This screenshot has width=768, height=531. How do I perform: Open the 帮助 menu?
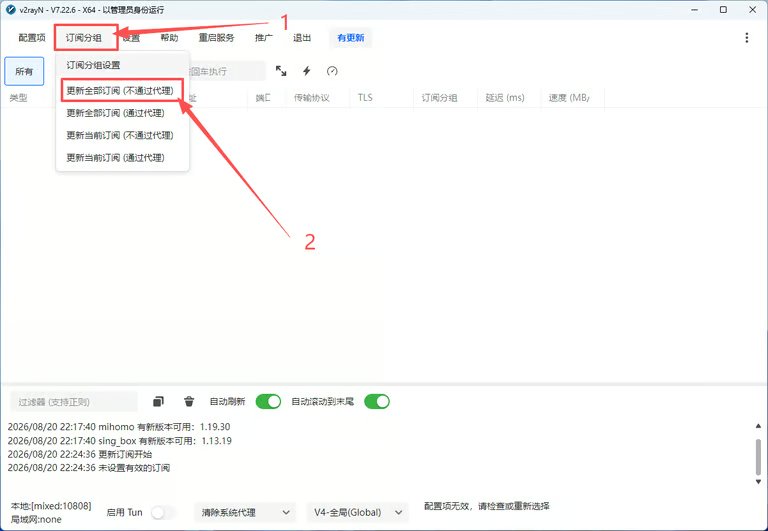click(x=169, y=38)
